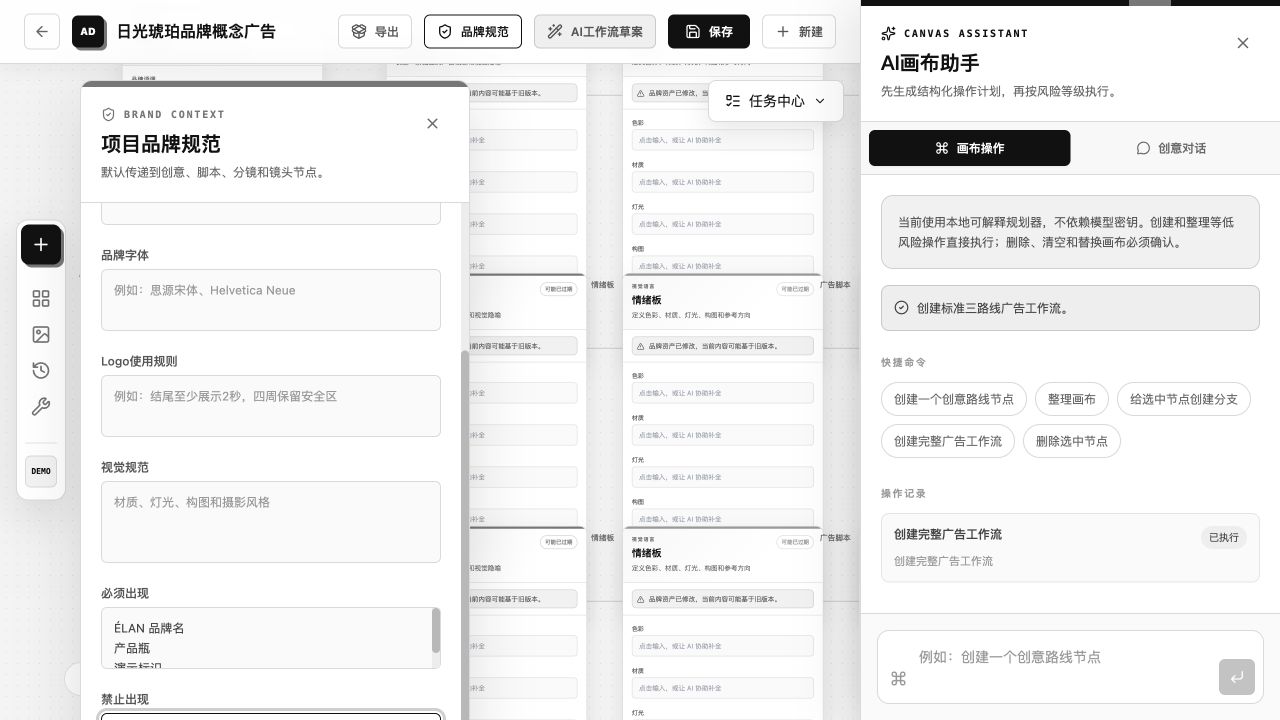The height and width of the screenshot is (720, 1280).
Task: Click the 新建 button
Action: (x=799, y=32)
